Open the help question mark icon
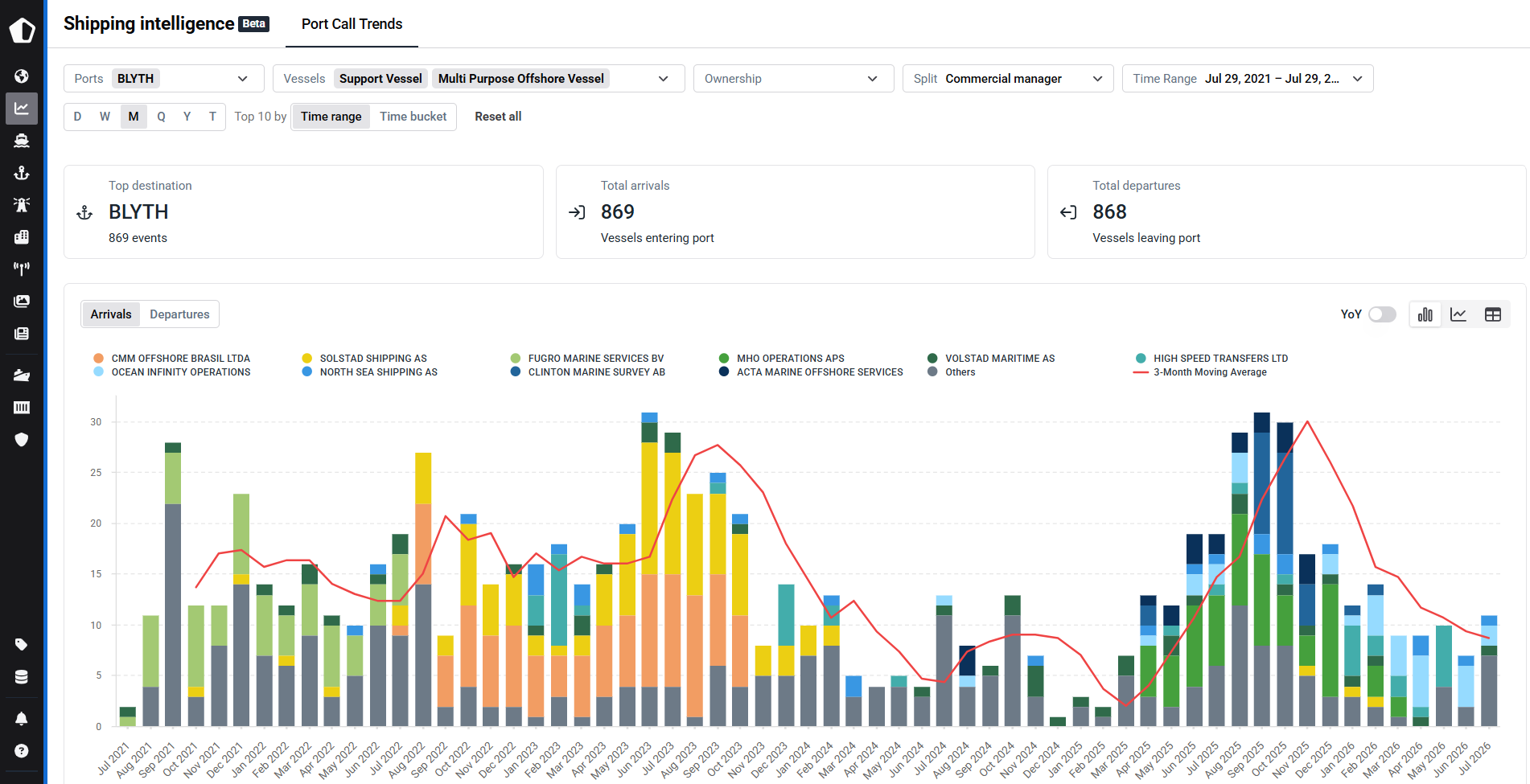Viewport: 1530px width, 784px height. (x=22, y=751)
